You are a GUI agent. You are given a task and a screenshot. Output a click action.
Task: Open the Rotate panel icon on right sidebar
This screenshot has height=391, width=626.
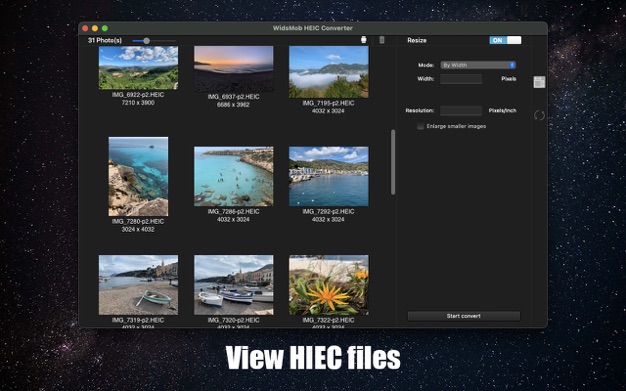click(539, 115)
